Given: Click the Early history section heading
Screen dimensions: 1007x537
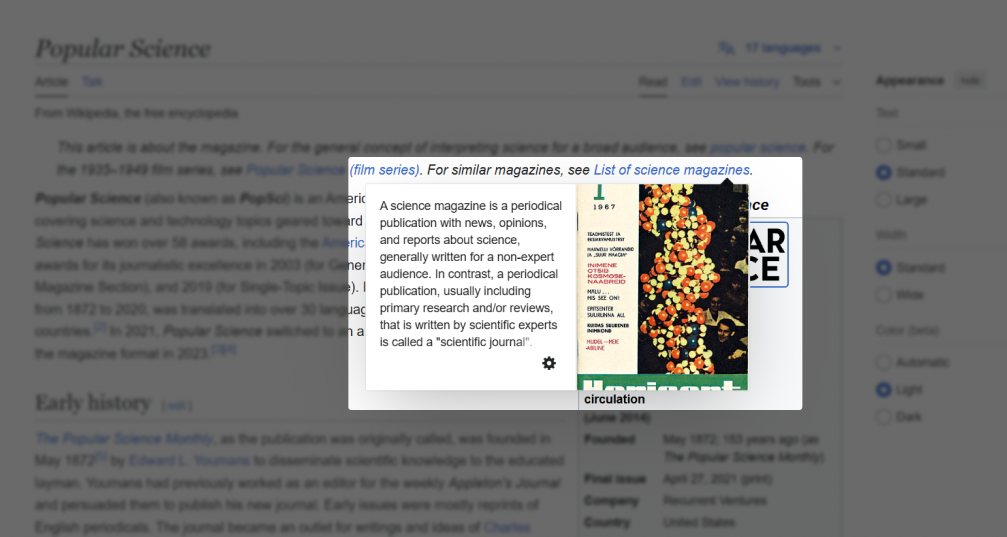Looking at the screenshot, I should (93, 403).
